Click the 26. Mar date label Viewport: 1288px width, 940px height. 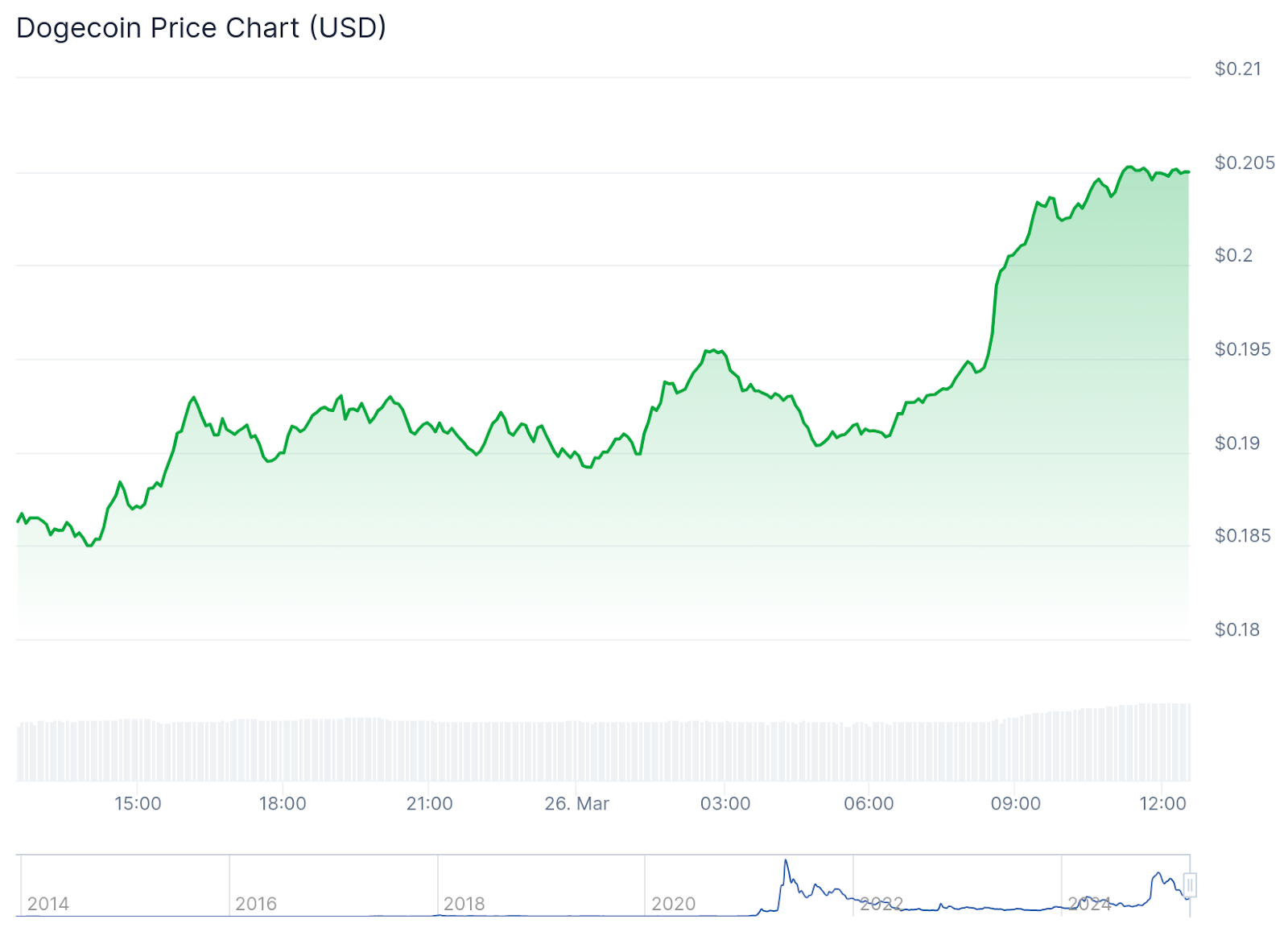576,803
